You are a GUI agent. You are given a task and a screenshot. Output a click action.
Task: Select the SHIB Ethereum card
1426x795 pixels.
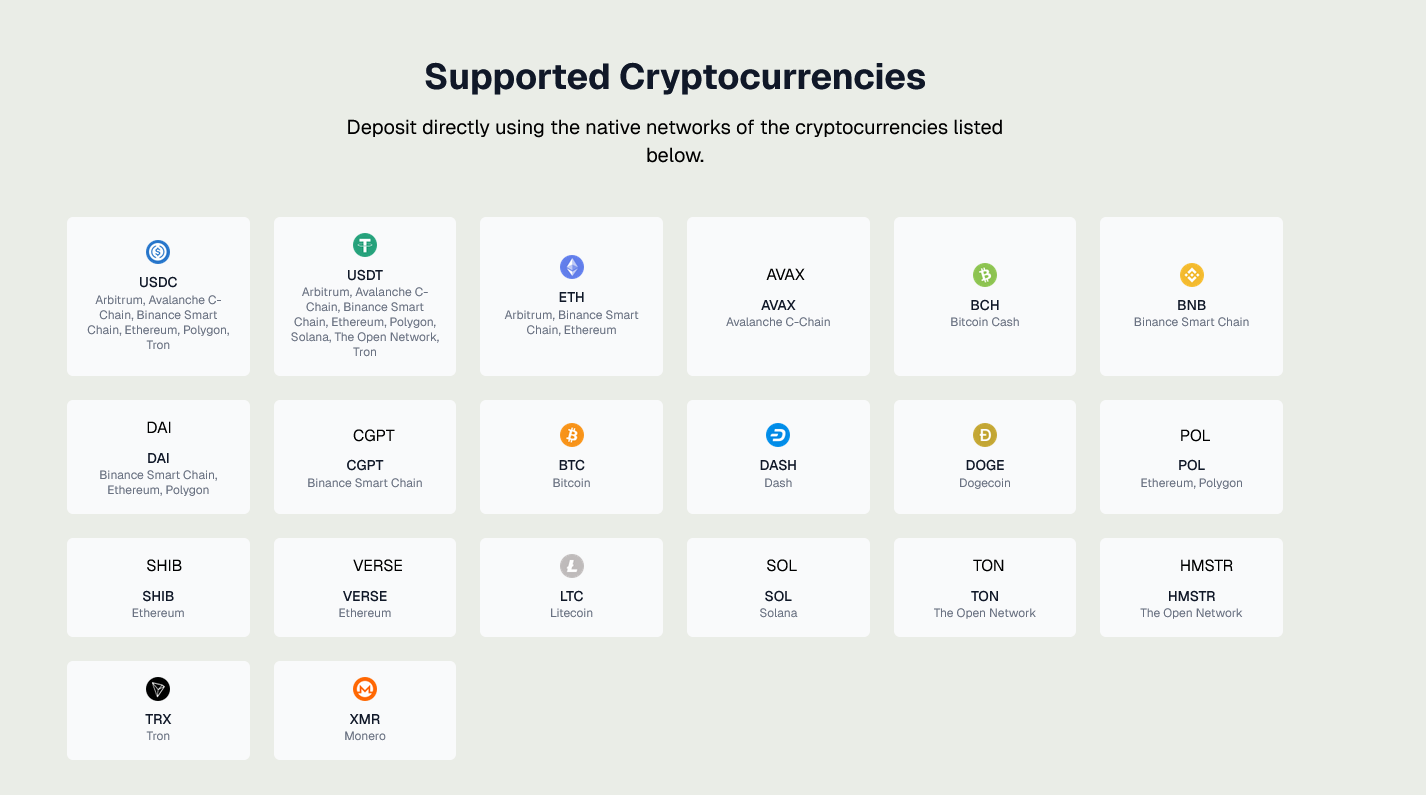[158, 587]
